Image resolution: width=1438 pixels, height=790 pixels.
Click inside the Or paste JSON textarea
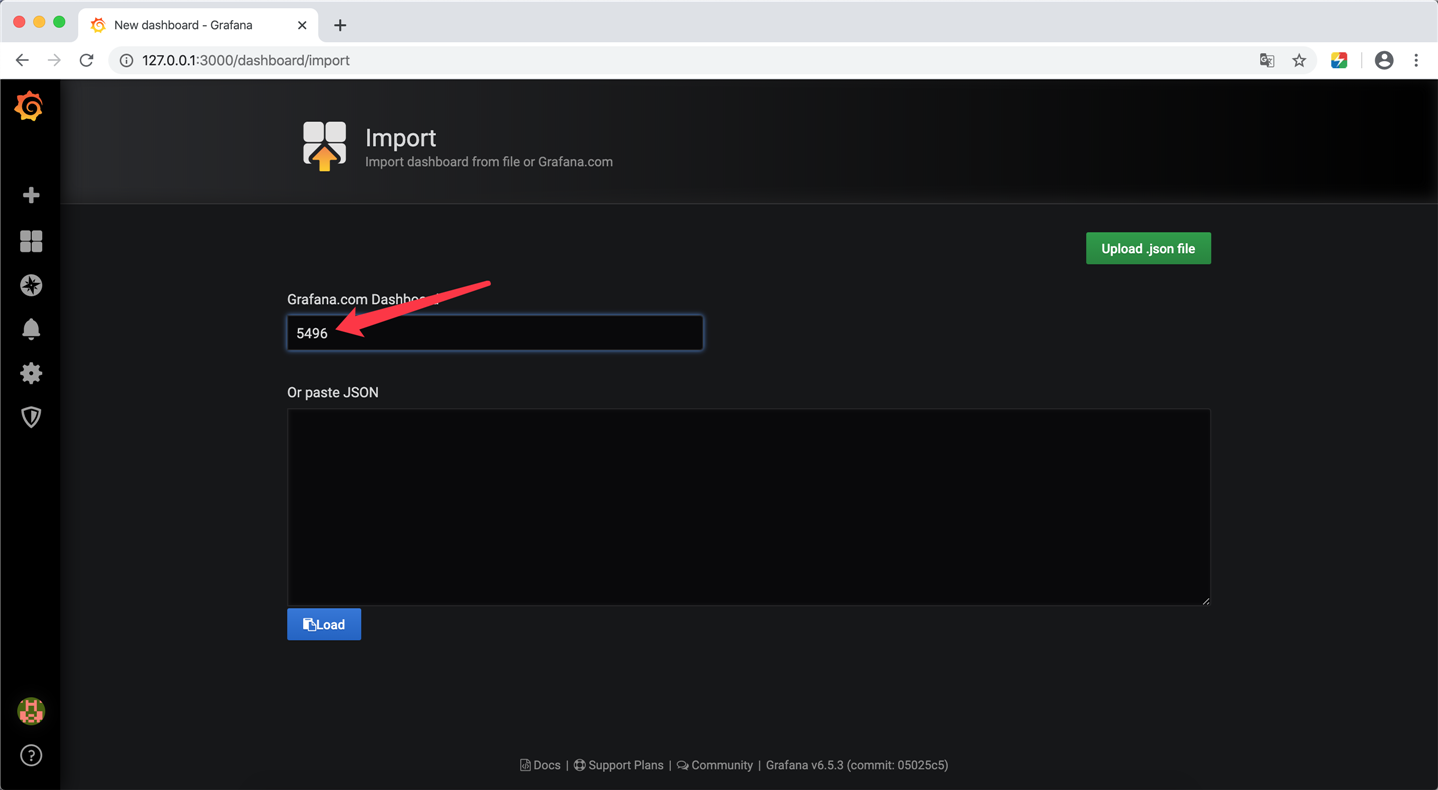(749, 507)
